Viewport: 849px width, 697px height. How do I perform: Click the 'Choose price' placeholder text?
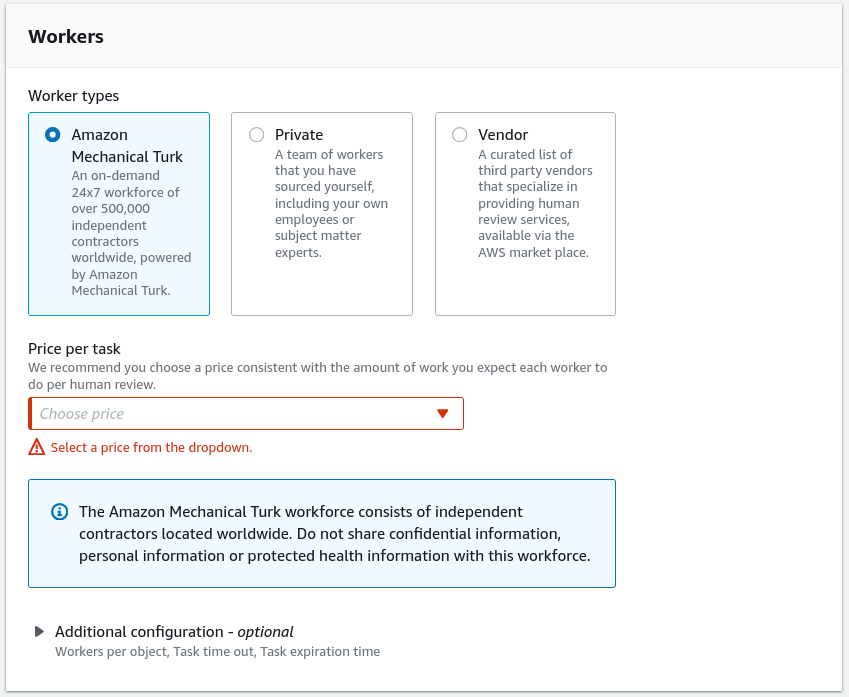[x=82, y=414]
